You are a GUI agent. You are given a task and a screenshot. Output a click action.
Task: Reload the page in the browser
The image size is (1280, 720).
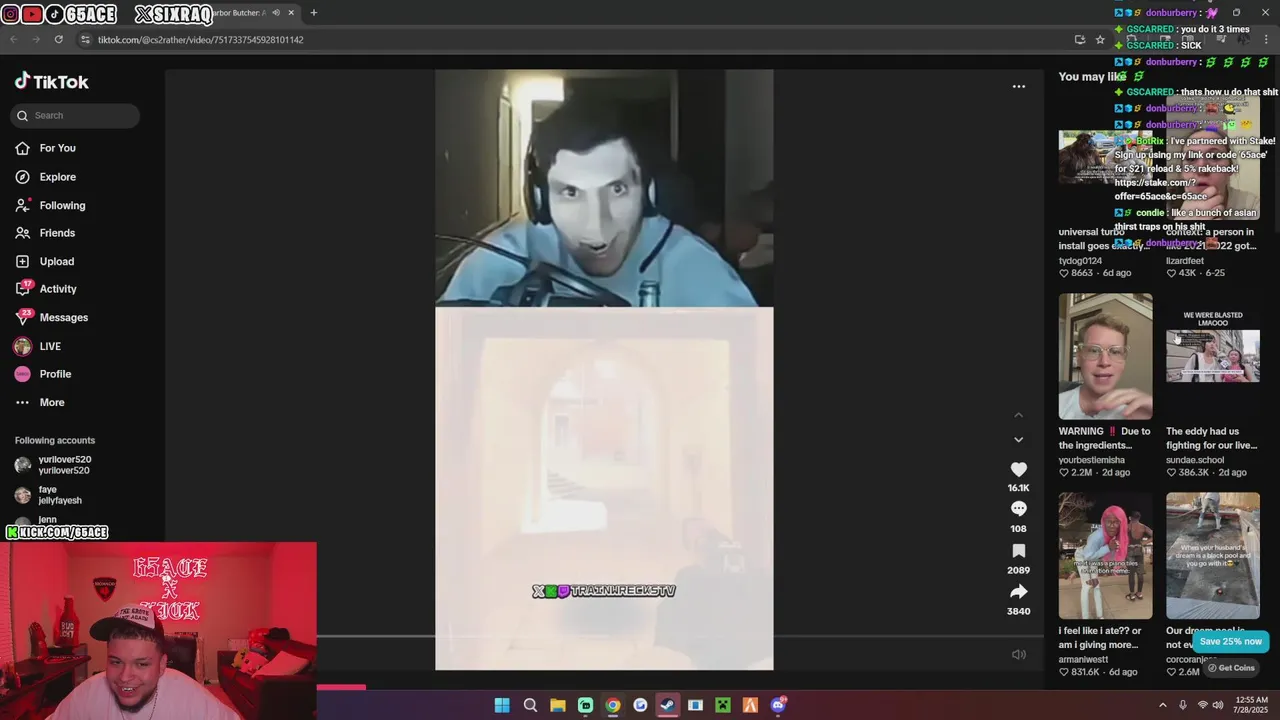pos(59,40)
